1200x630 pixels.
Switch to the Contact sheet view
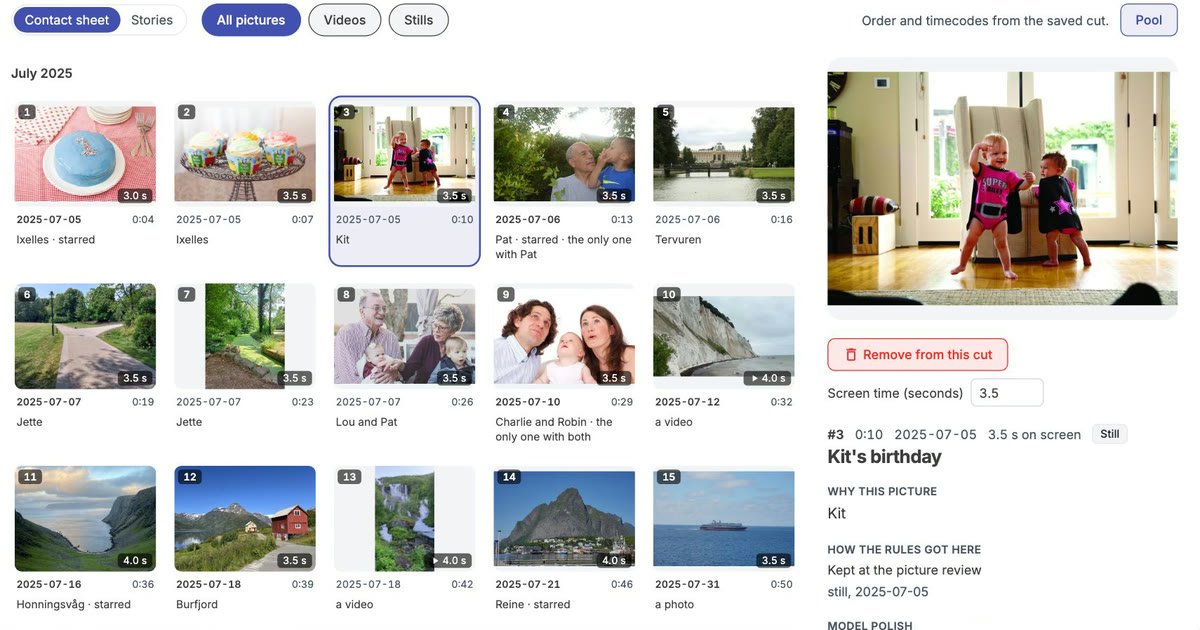pos(67,20)
